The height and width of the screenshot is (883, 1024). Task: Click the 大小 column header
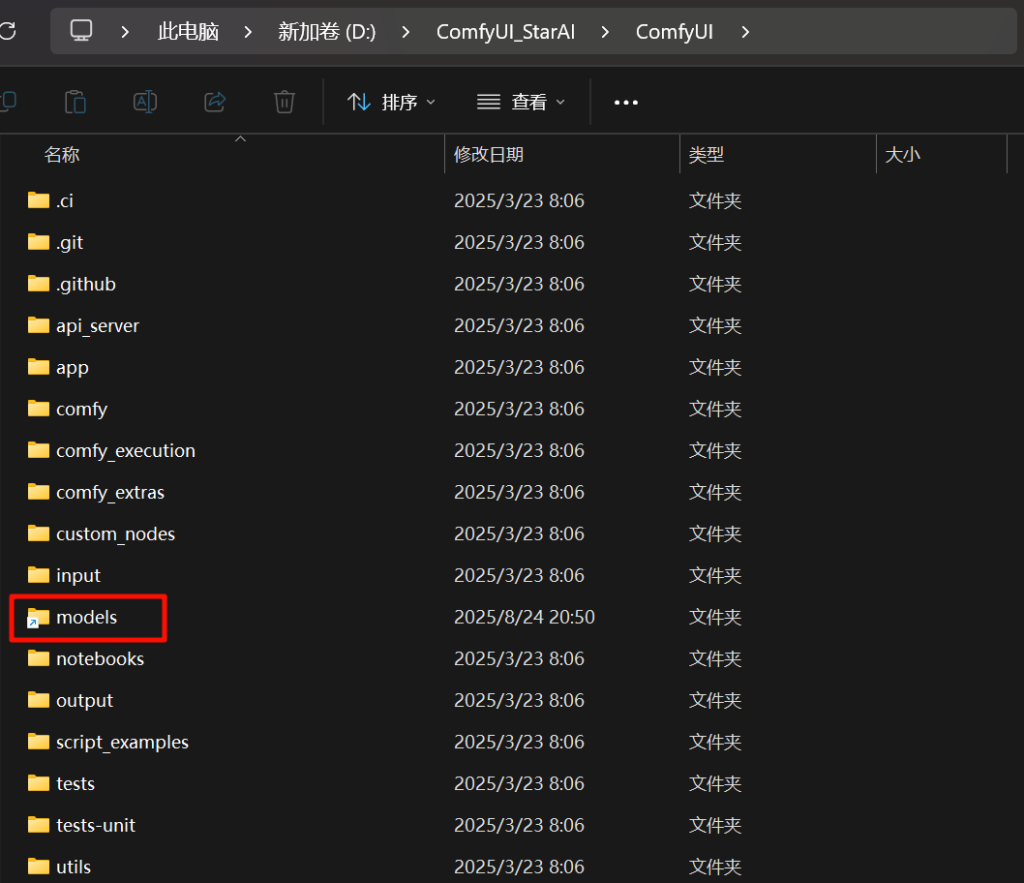click(903, 155)
